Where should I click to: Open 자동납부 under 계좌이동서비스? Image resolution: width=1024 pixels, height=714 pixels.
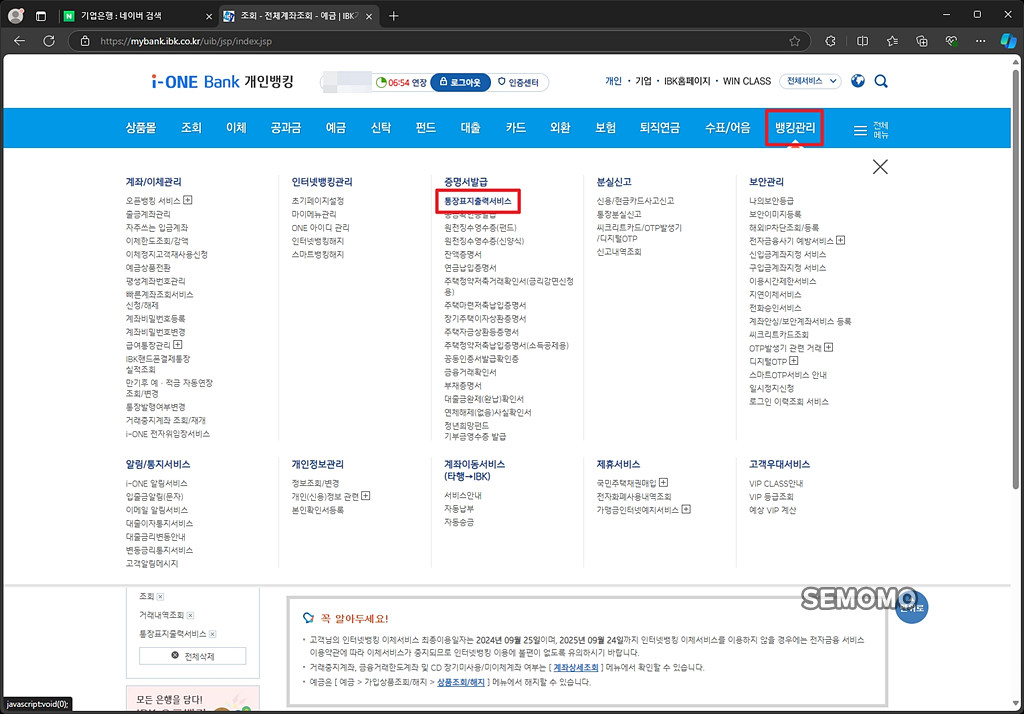coord(459,509)
